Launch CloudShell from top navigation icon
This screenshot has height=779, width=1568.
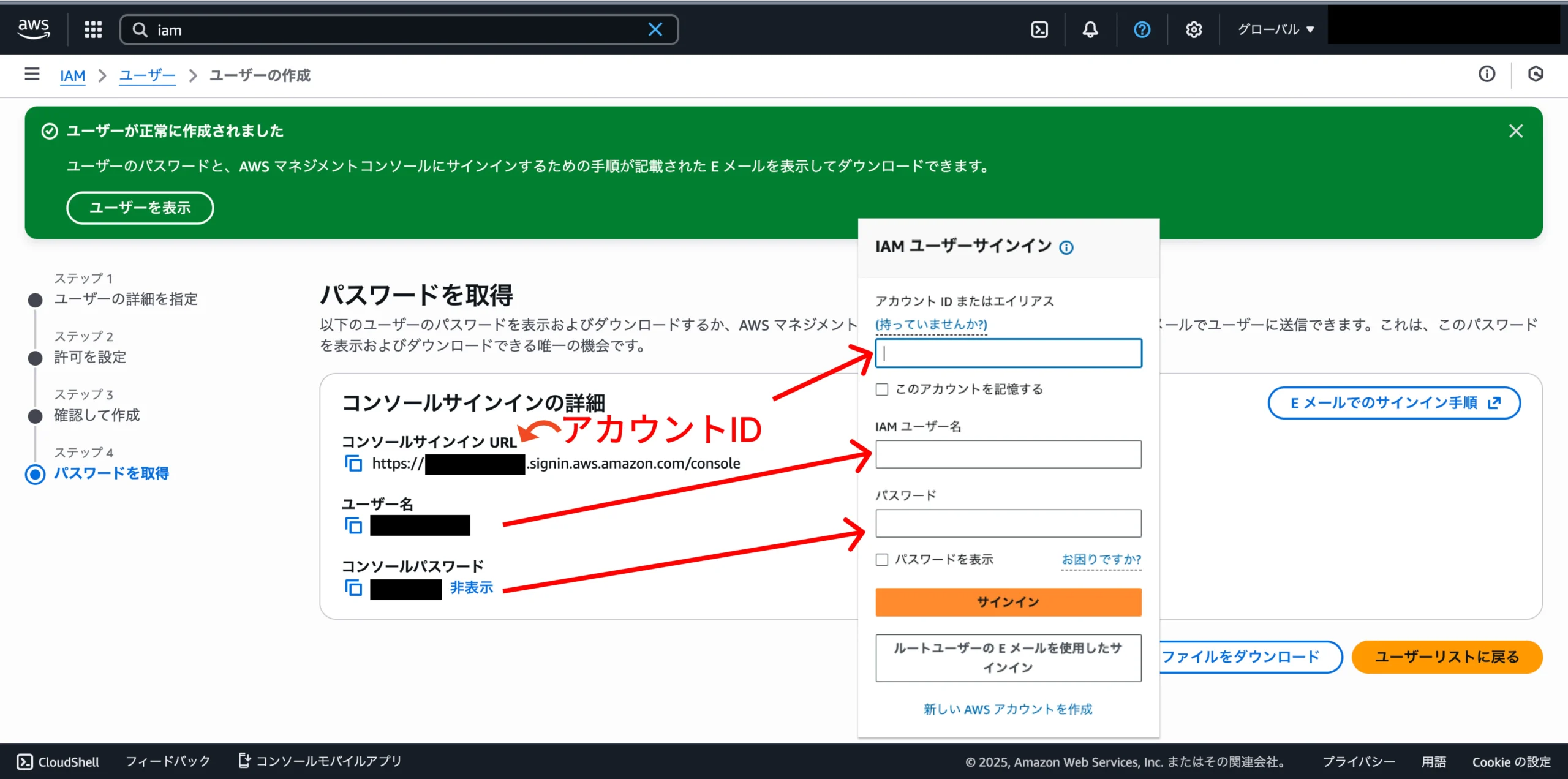point(1039,29)
